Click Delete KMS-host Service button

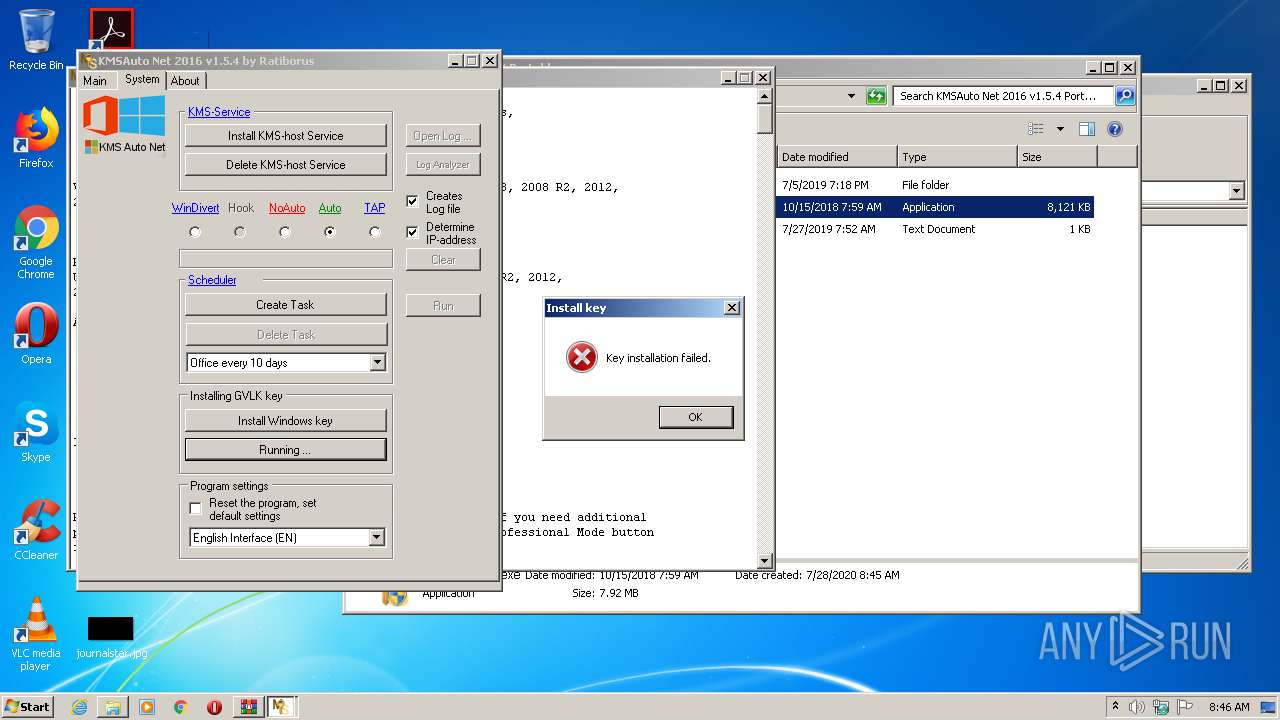[286, 165]
